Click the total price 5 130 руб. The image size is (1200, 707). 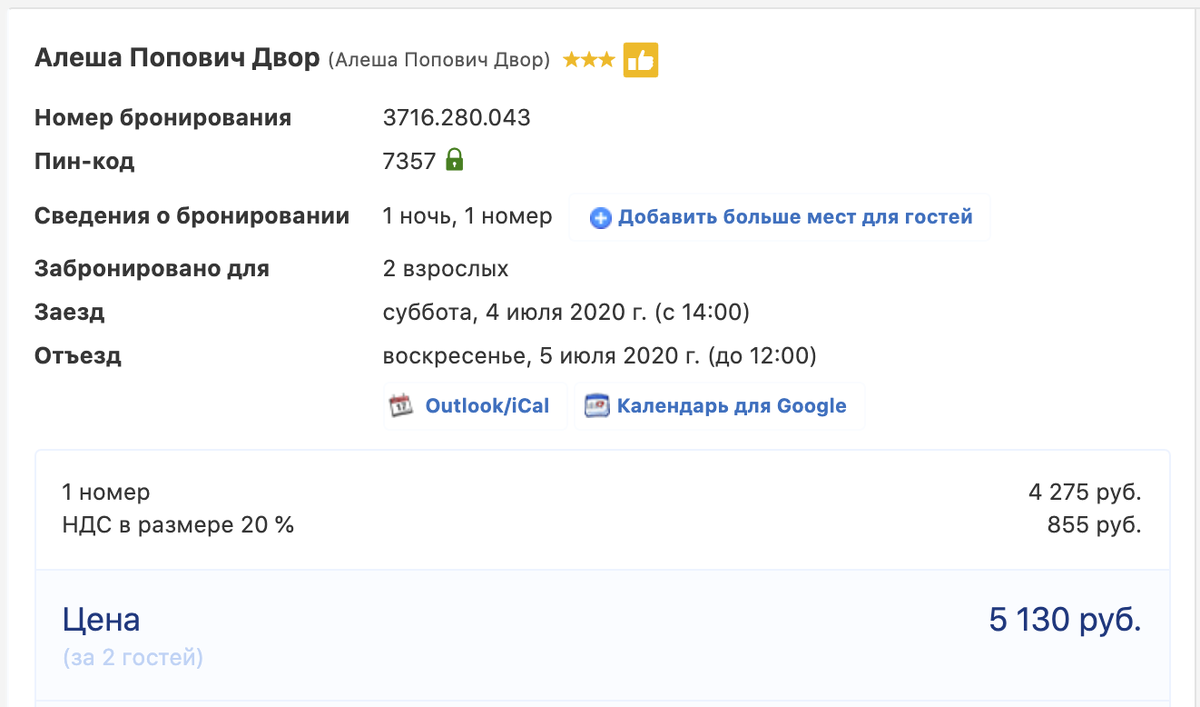coord(1065,620)
